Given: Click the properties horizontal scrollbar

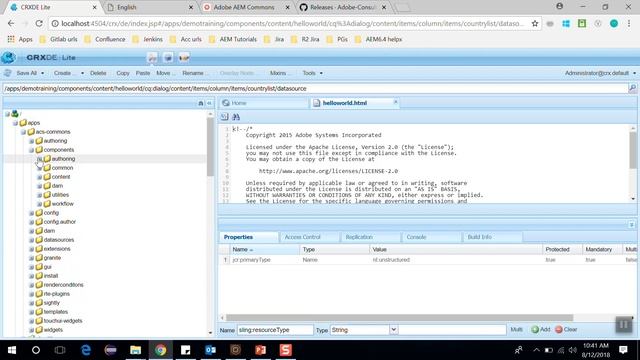Looking at the screenshot, I should point(400,318).
